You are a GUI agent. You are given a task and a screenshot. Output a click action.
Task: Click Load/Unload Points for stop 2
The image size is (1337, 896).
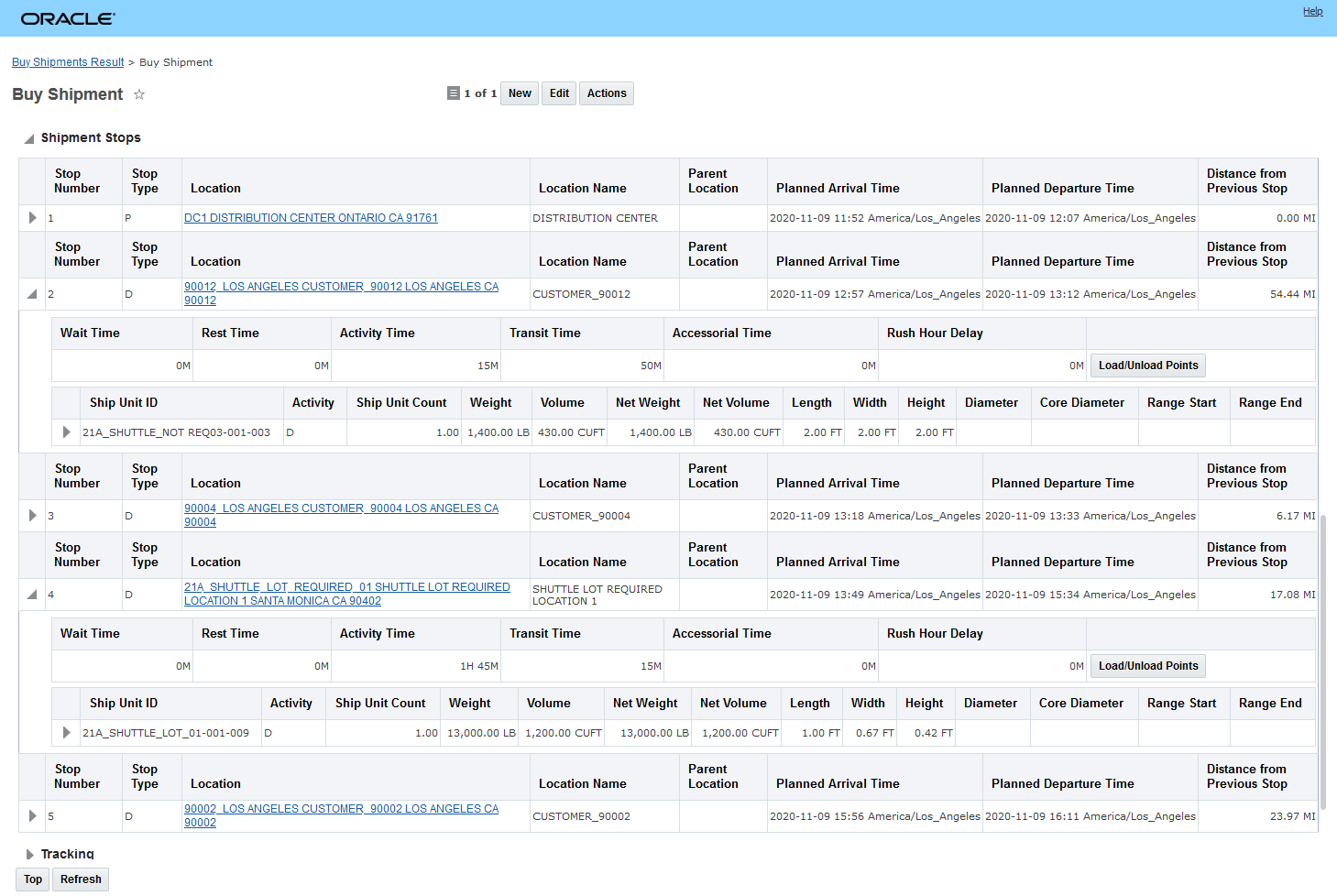pyautogui.click(x=1148, y=366)
